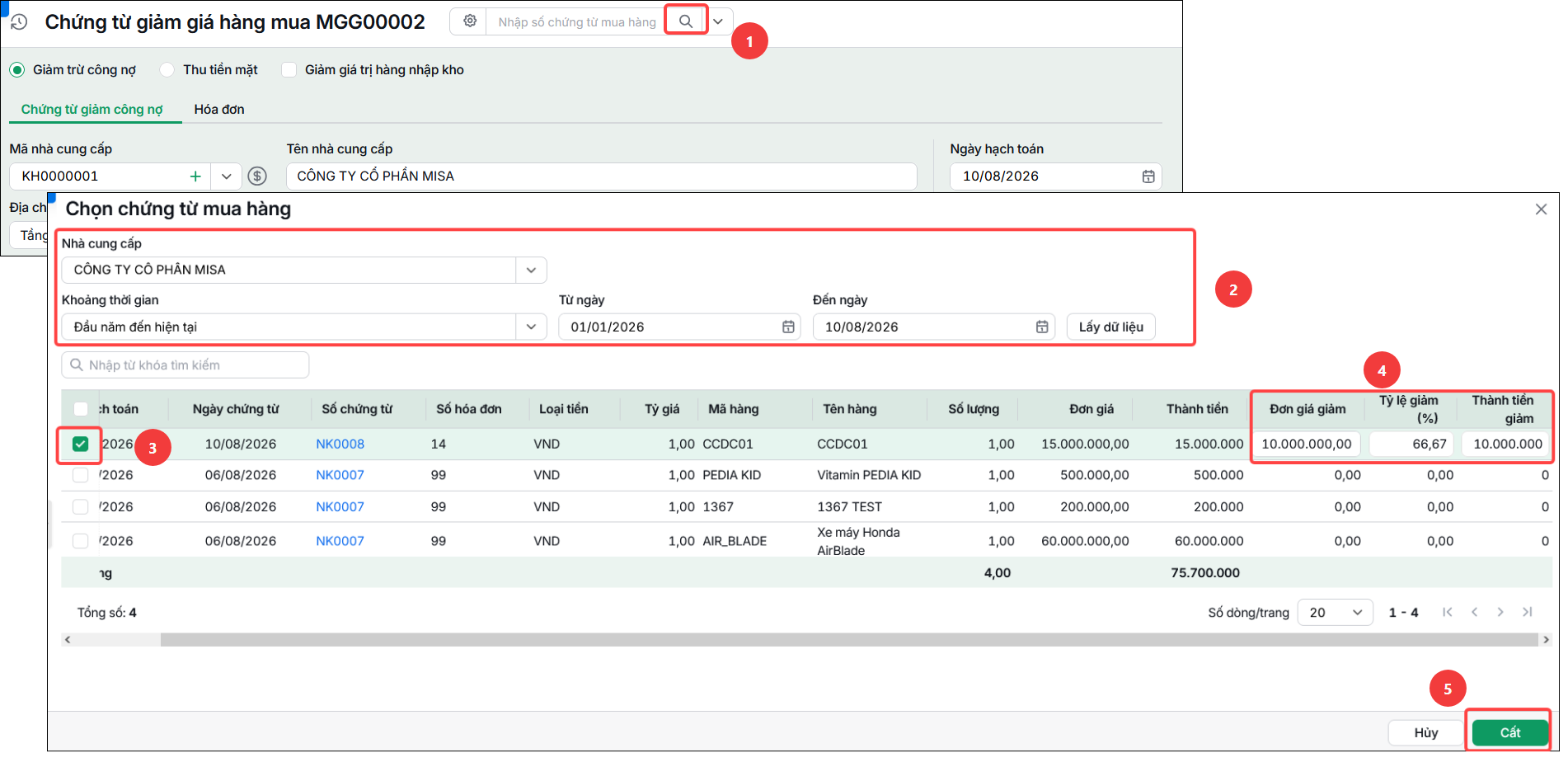Click the Số hóa đơn column header

pyautogui.click(x=469, y=410)
